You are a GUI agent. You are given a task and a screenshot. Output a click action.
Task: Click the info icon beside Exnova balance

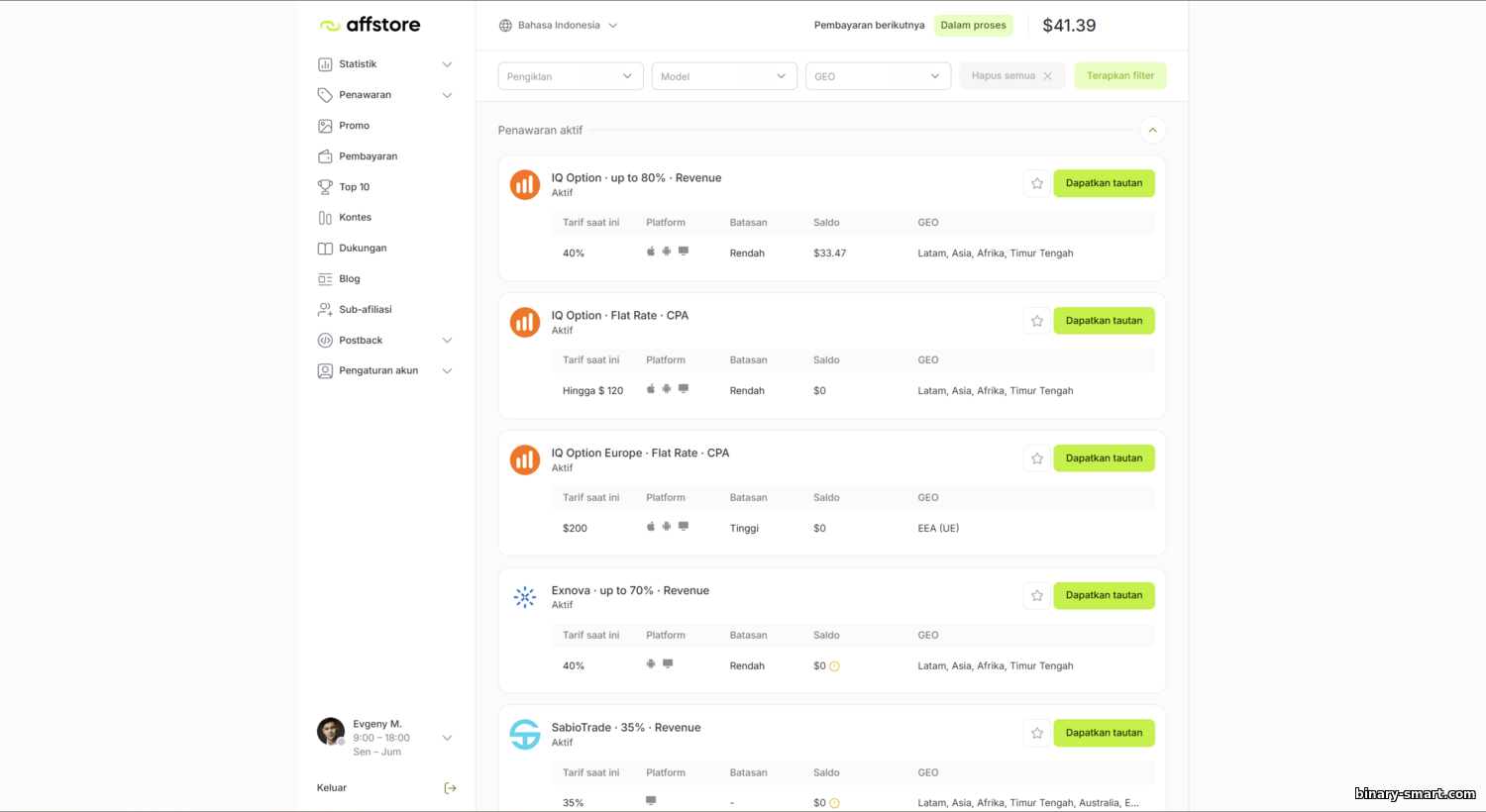834,666
